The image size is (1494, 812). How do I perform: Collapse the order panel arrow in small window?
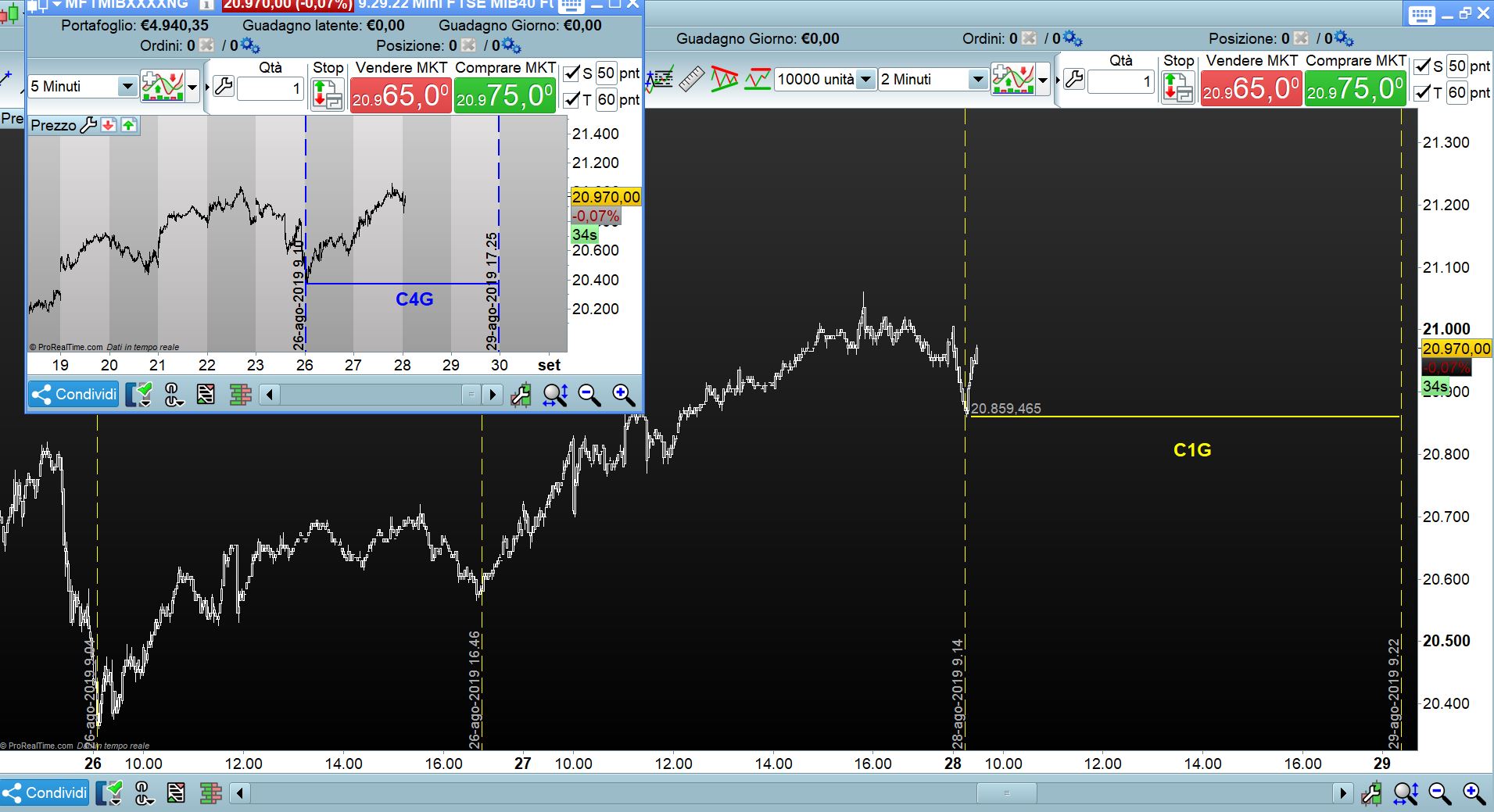[208, 86]
